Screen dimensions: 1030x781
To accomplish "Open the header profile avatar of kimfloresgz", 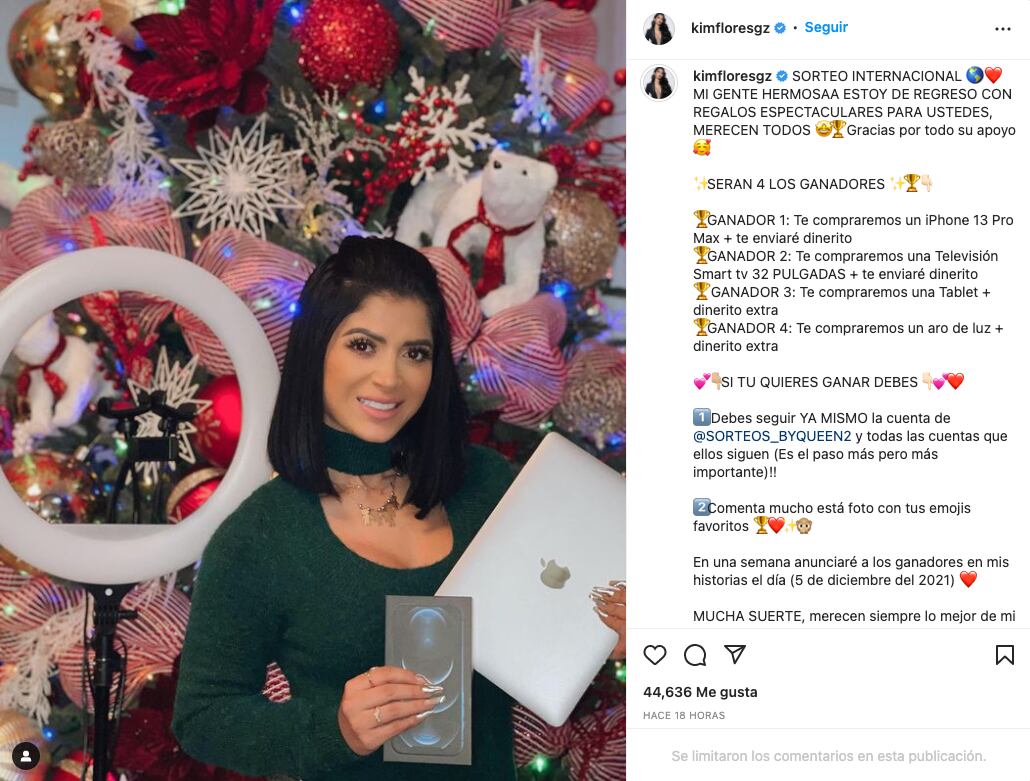I will [x=659, y=28].
